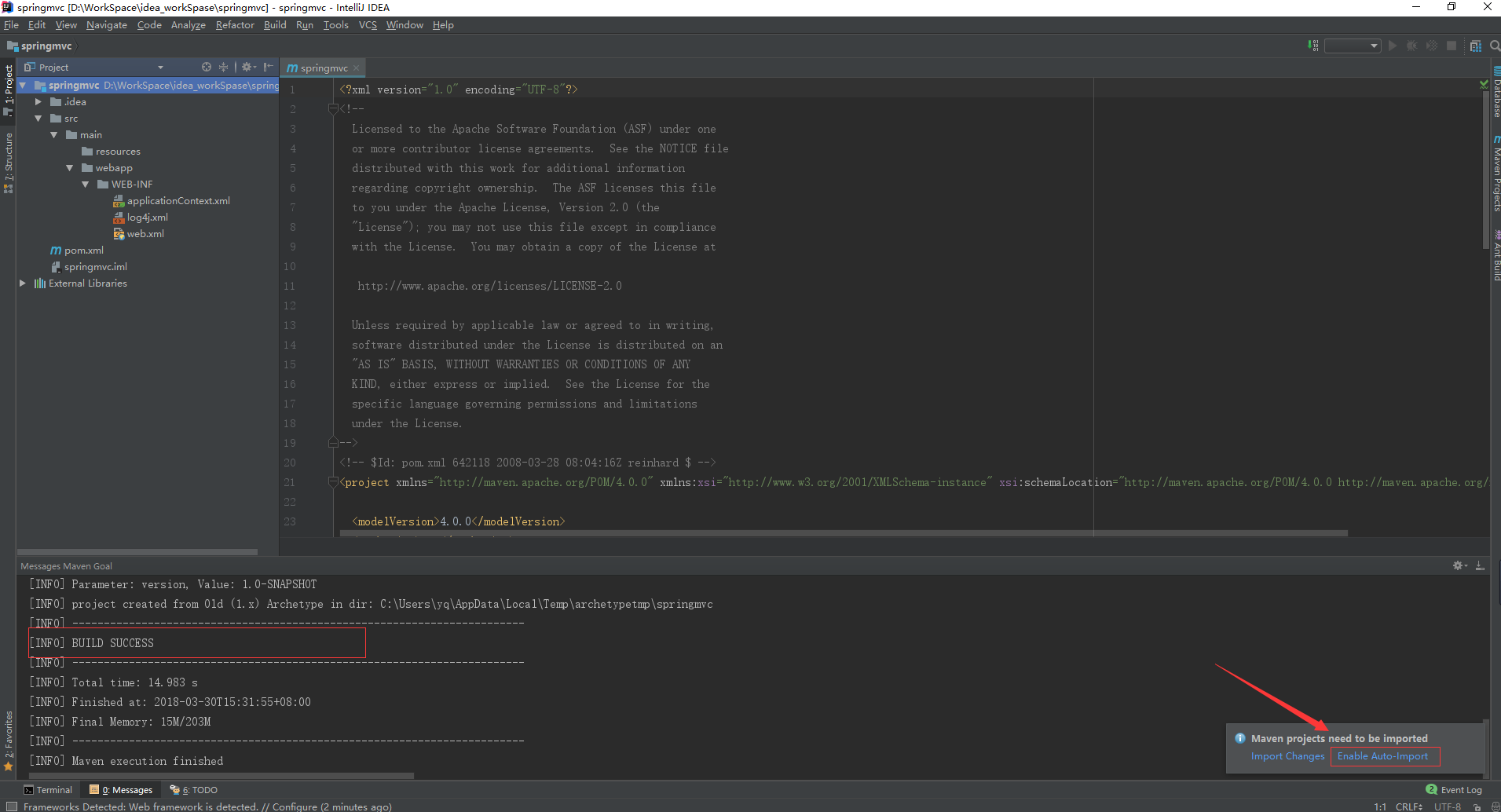The image size is (1501, 812).
Task: Open the Terminal tool window
Action: pos(48,790)
